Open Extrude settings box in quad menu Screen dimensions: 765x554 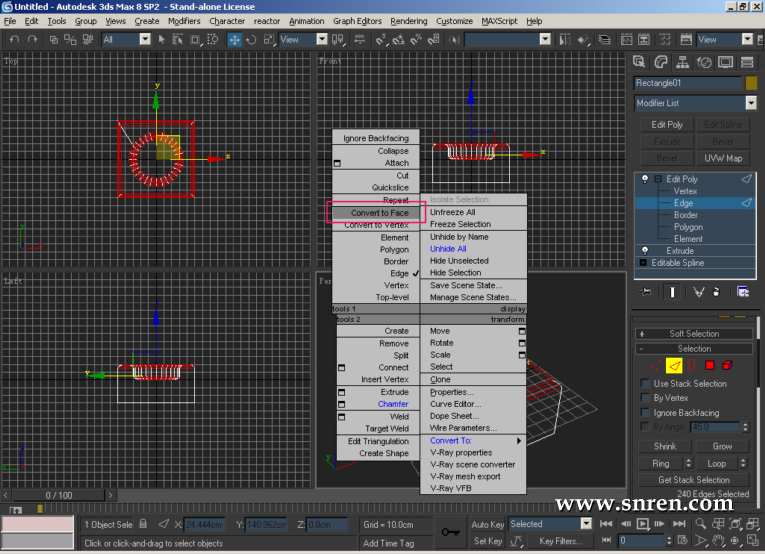(x=342, y=392)
